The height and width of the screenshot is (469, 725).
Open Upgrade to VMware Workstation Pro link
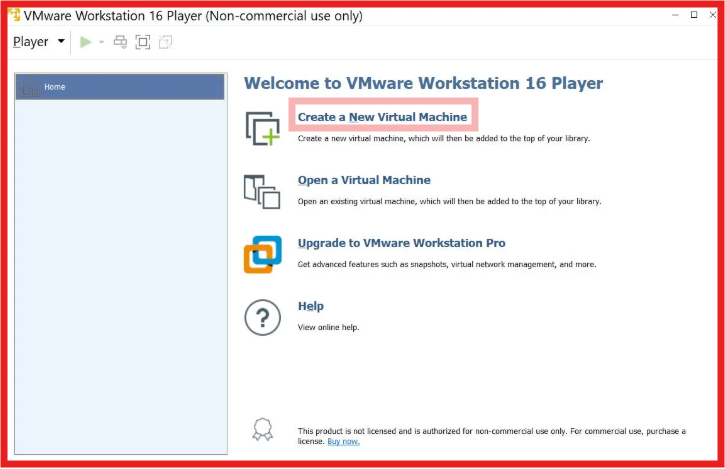pos(401,243)
